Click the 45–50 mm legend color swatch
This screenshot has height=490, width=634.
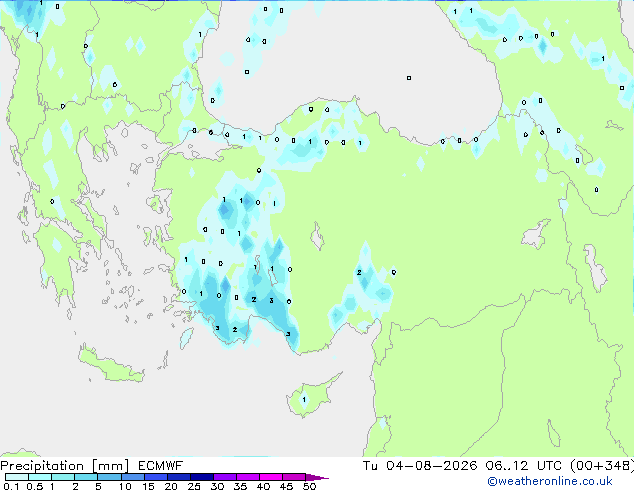(x=294, y=477)
